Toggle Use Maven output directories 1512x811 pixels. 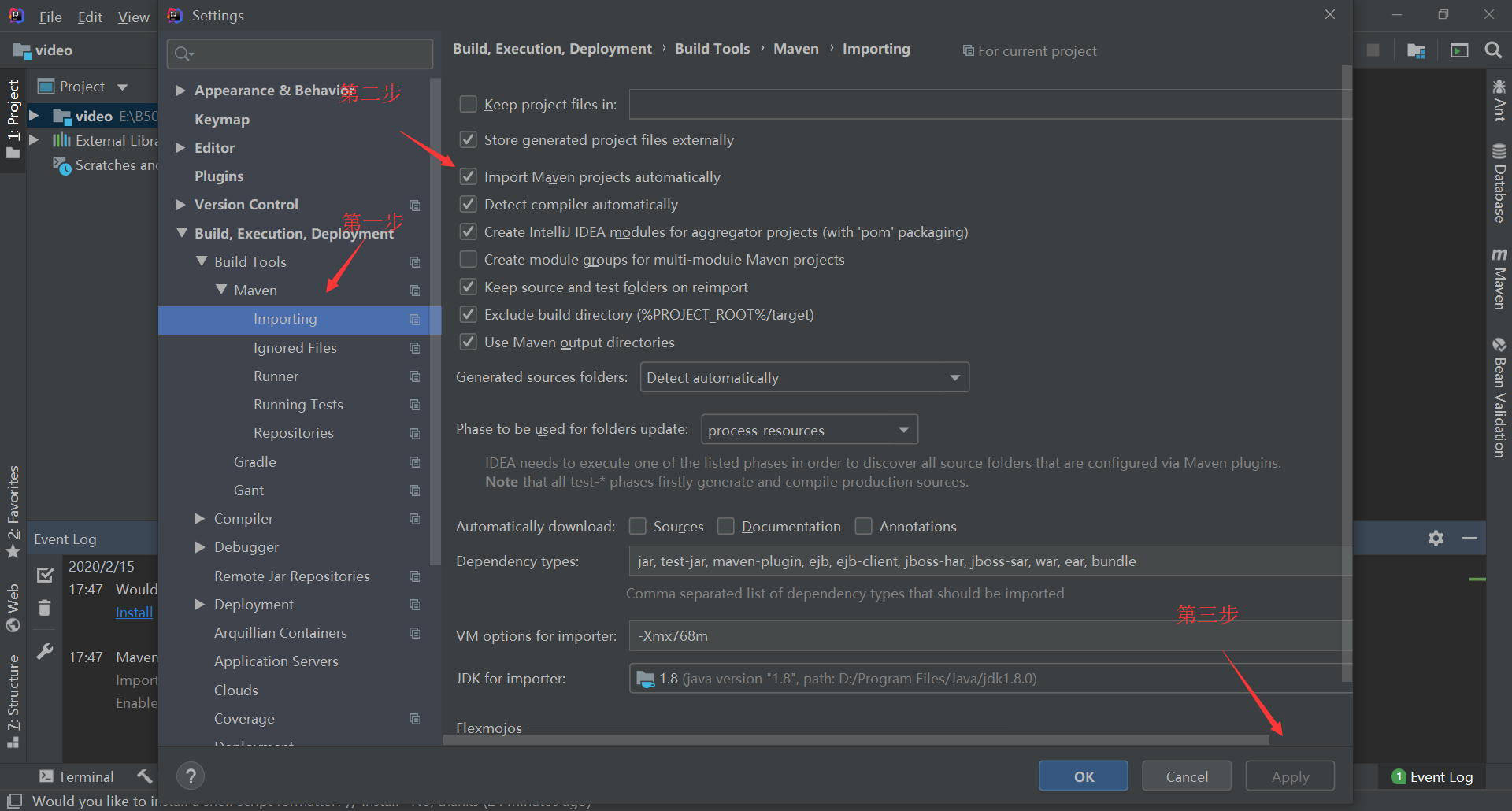(468, 342)
